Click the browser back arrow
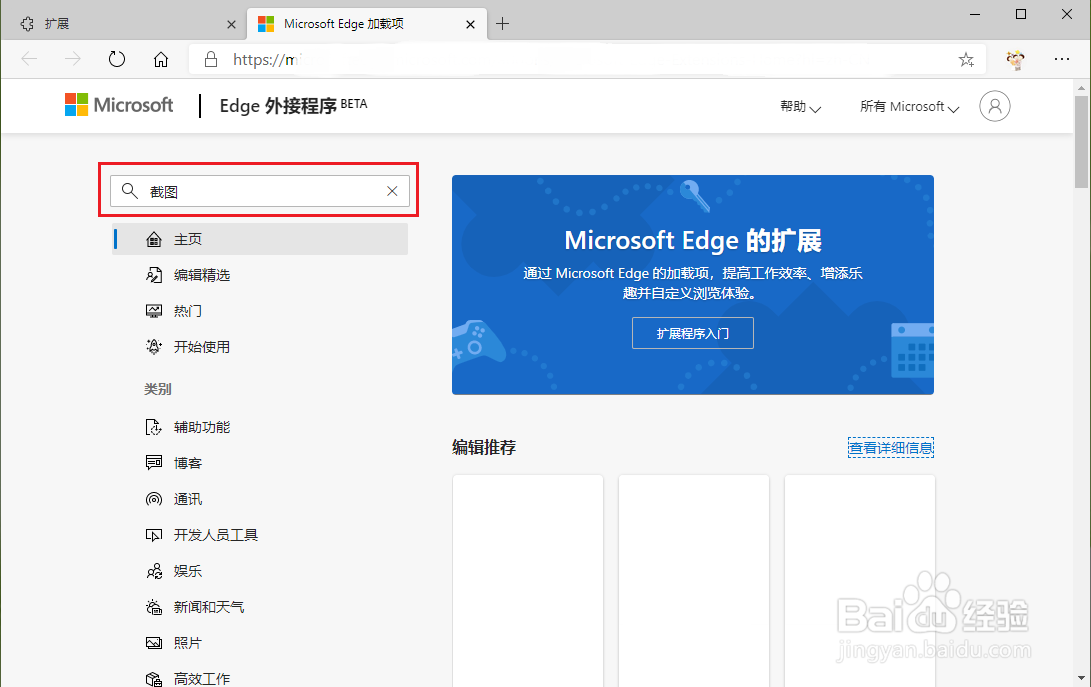The height and width of the screenshot is (687, 1091). point(29,59)
